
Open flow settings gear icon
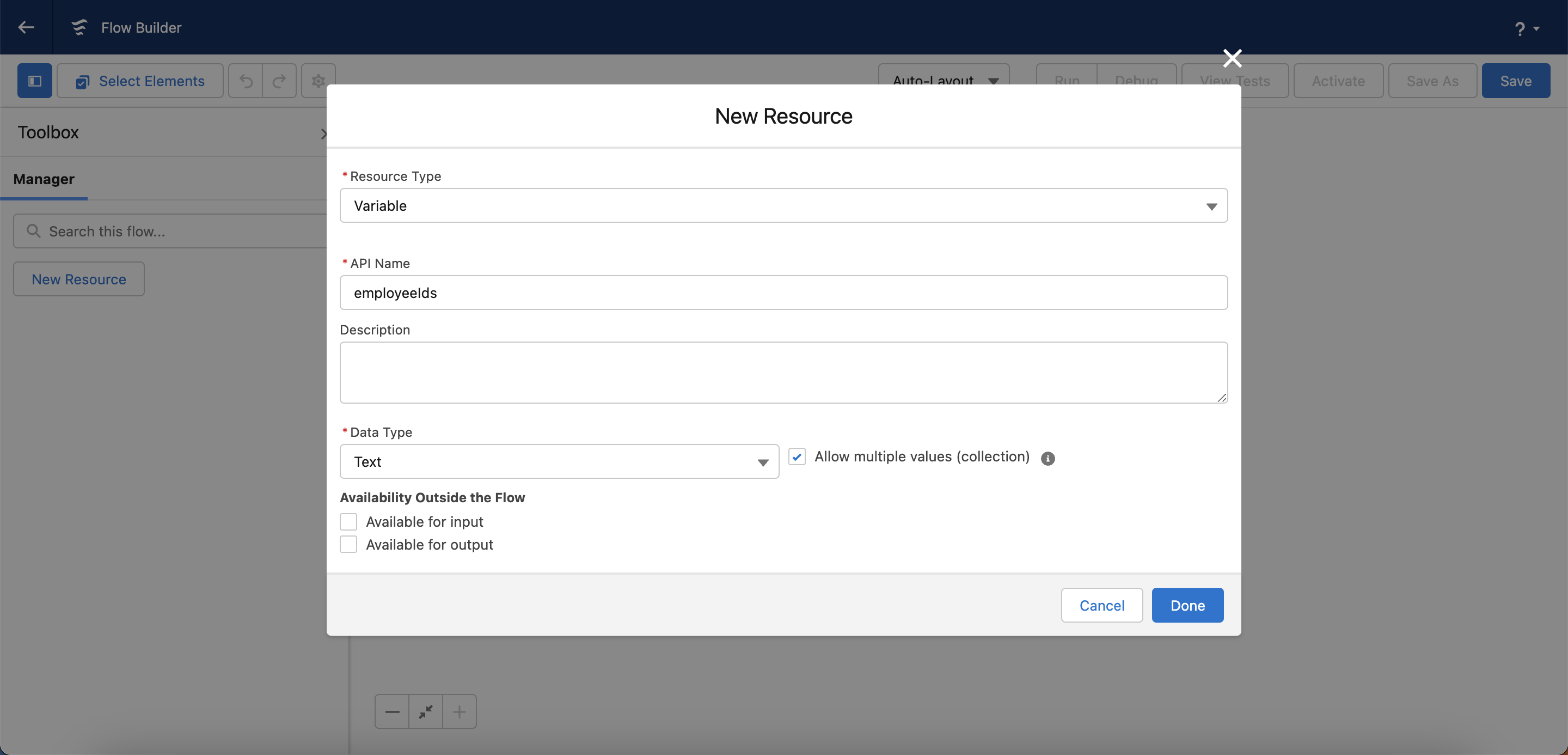point(318,81)
